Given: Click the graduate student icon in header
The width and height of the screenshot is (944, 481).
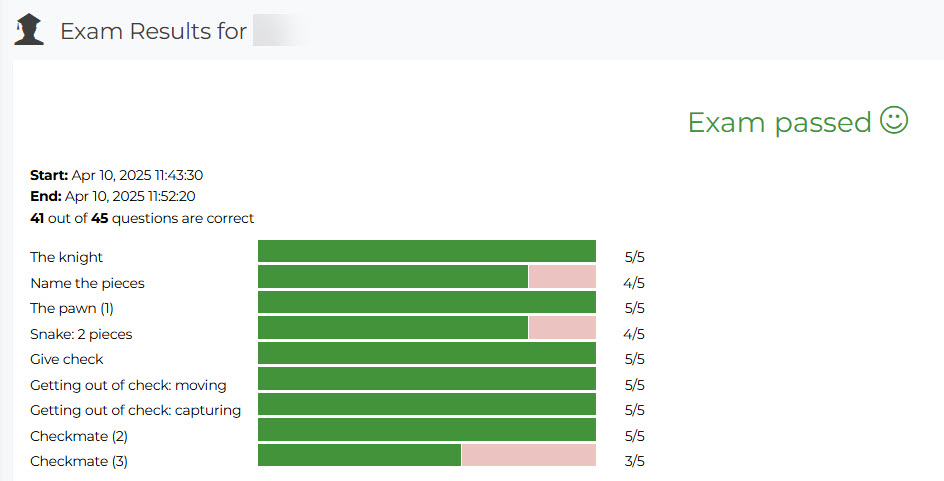Looking at the screenshot, I should 29,30.
